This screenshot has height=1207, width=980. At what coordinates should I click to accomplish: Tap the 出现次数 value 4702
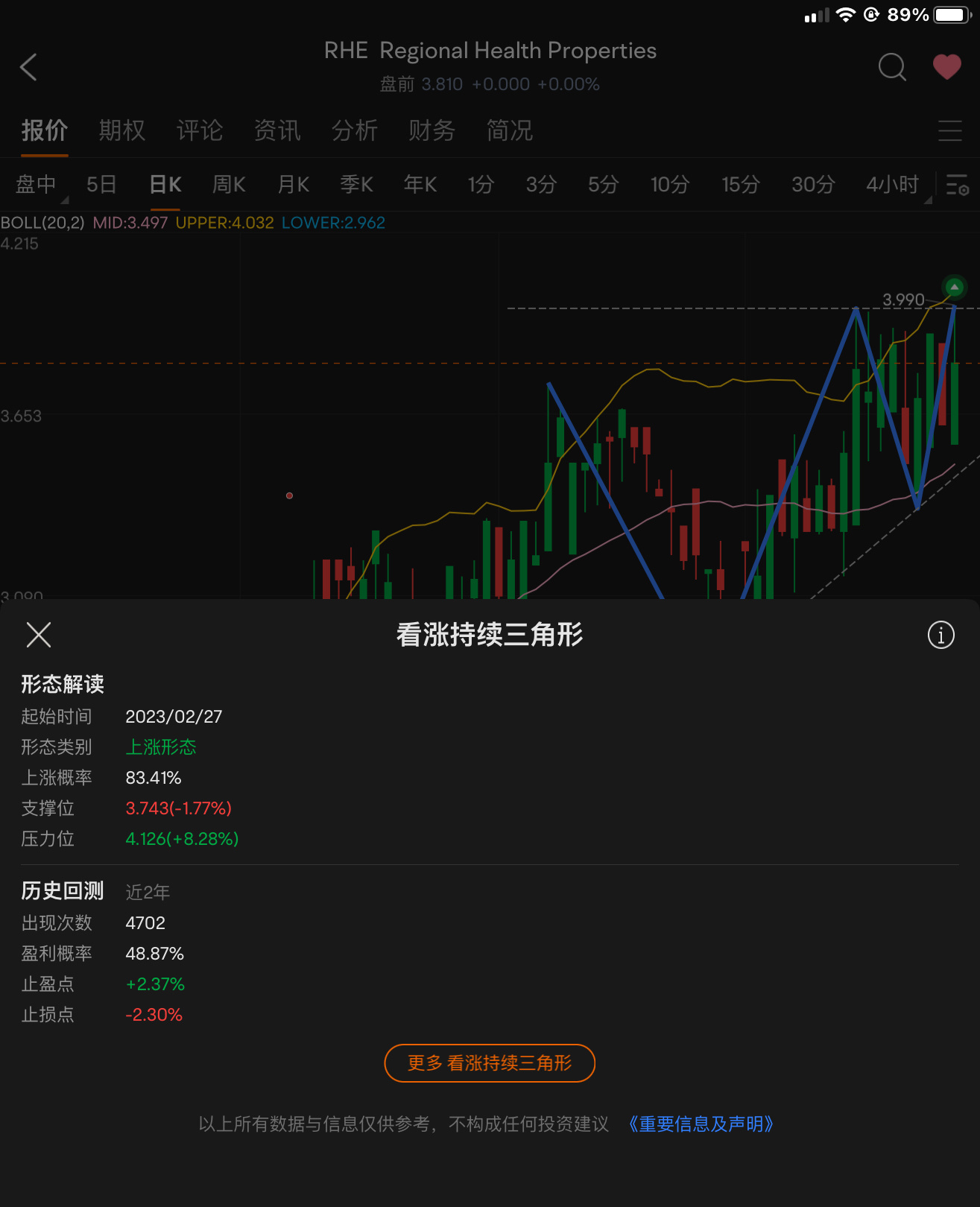click(x=145, y=923)
